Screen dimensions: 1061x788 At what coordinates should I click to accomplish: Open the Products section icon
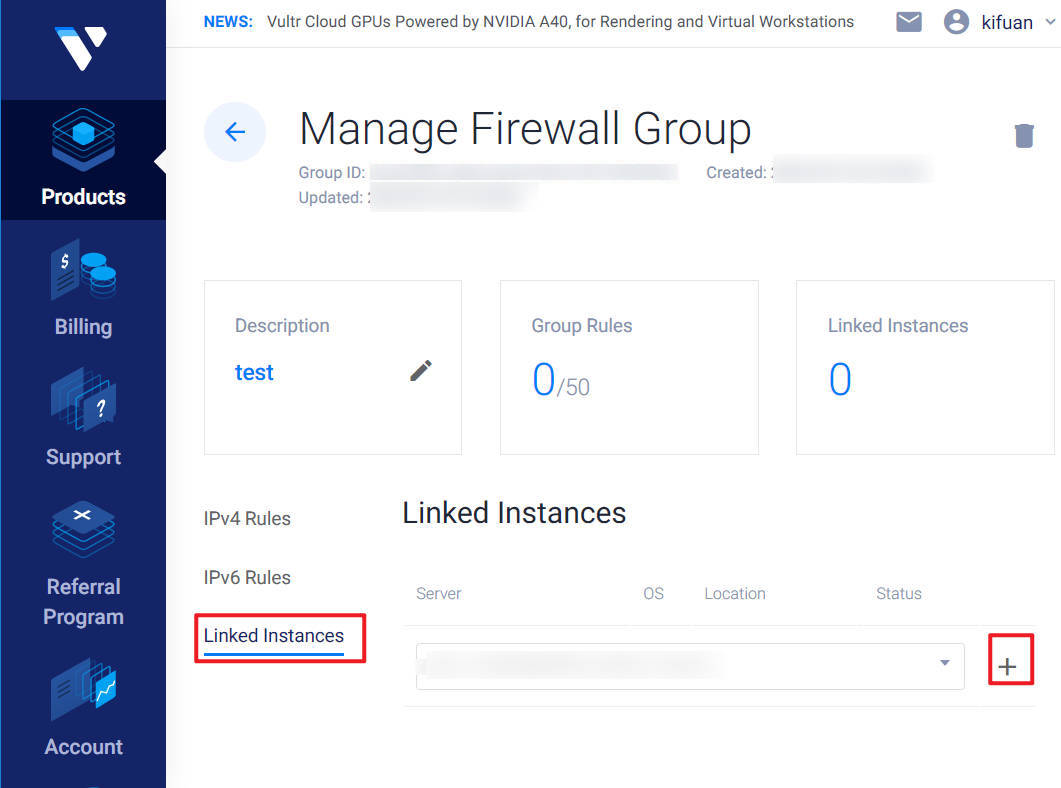pos(83,140)
